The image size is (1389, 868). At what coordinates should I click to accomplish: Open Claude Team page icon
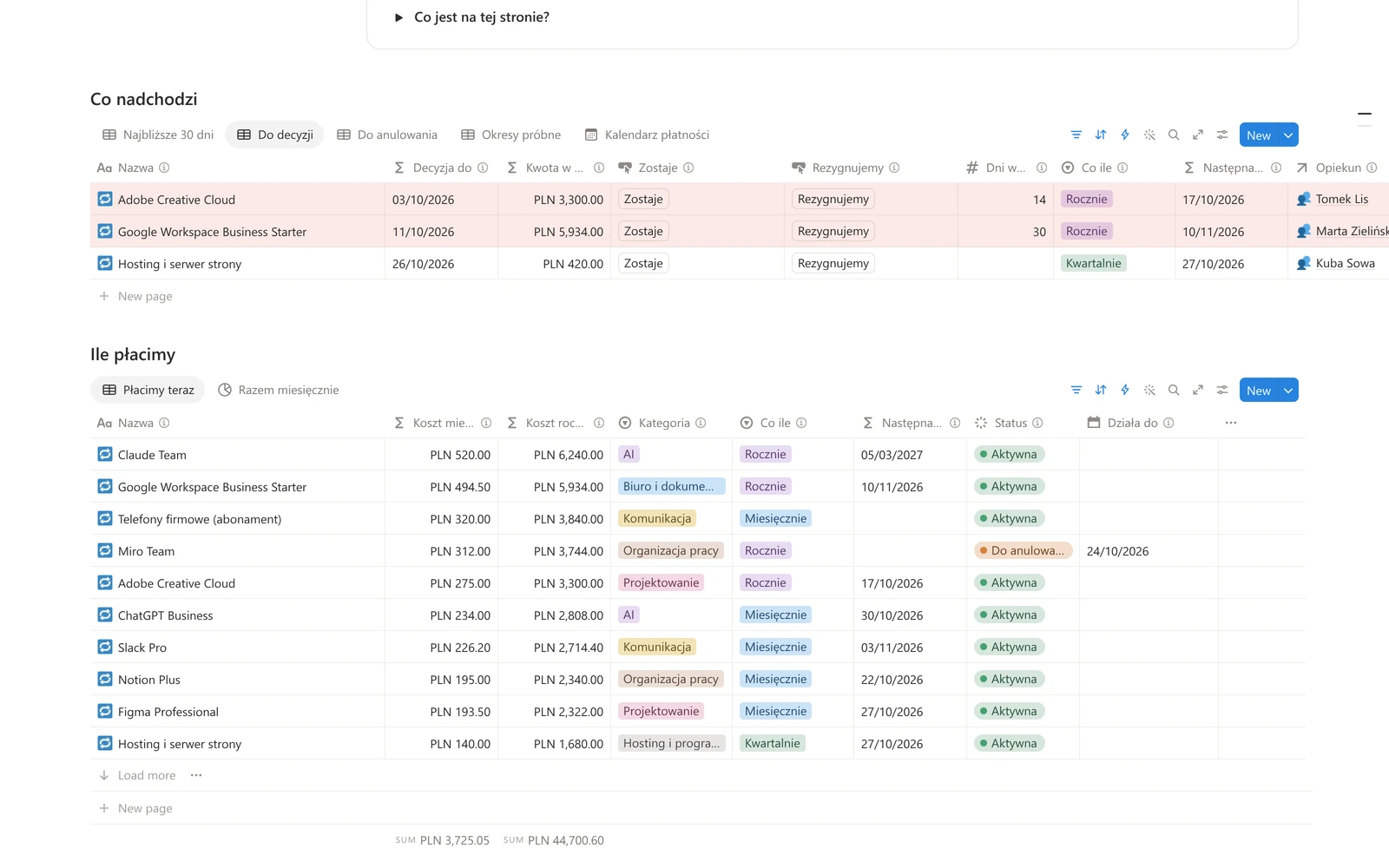coord(105,454)
